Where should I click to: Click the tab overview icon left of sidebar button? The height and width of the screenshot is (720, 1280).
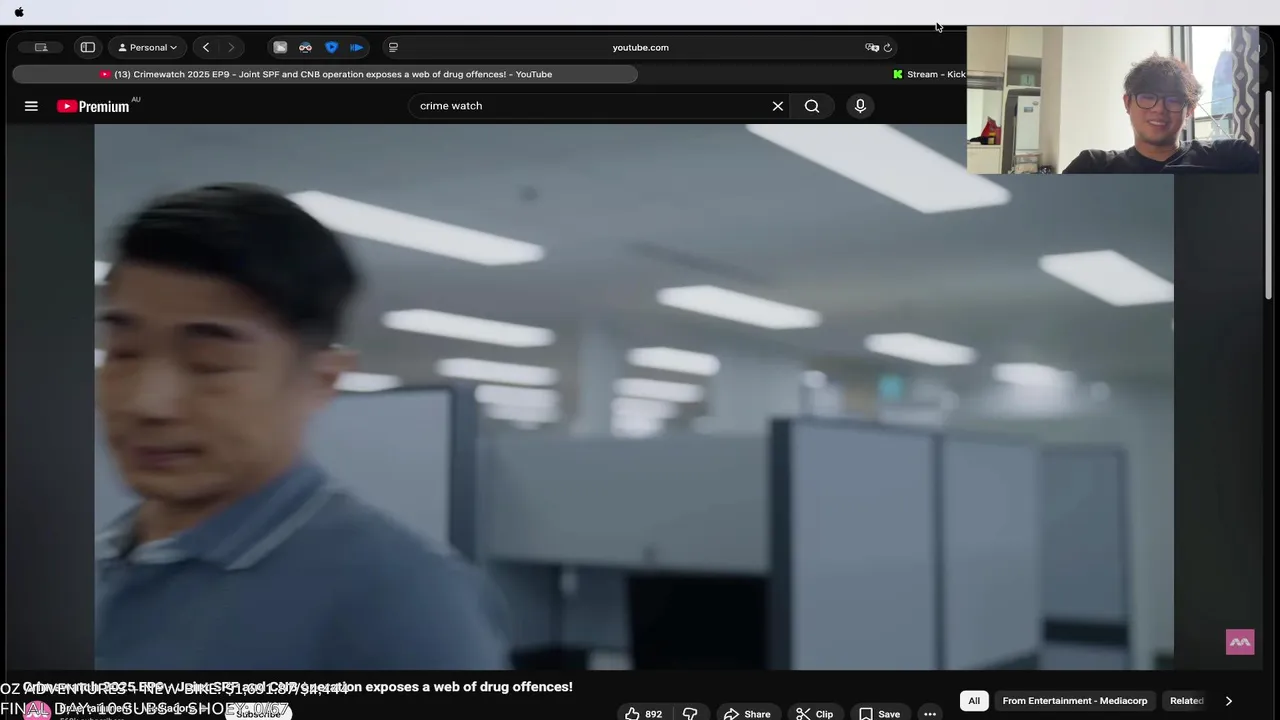(x=41, y=47)
